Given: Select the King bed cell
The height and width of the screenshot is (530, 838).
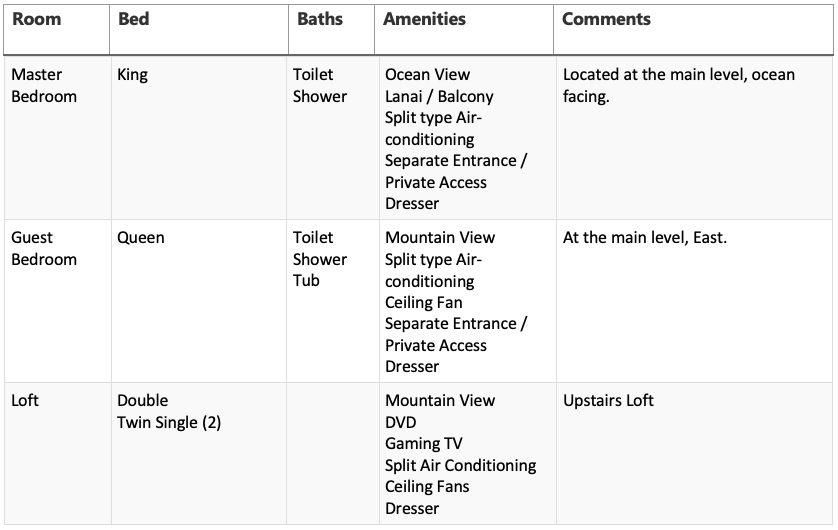Looking at the screenshot, I should [199, 138].
